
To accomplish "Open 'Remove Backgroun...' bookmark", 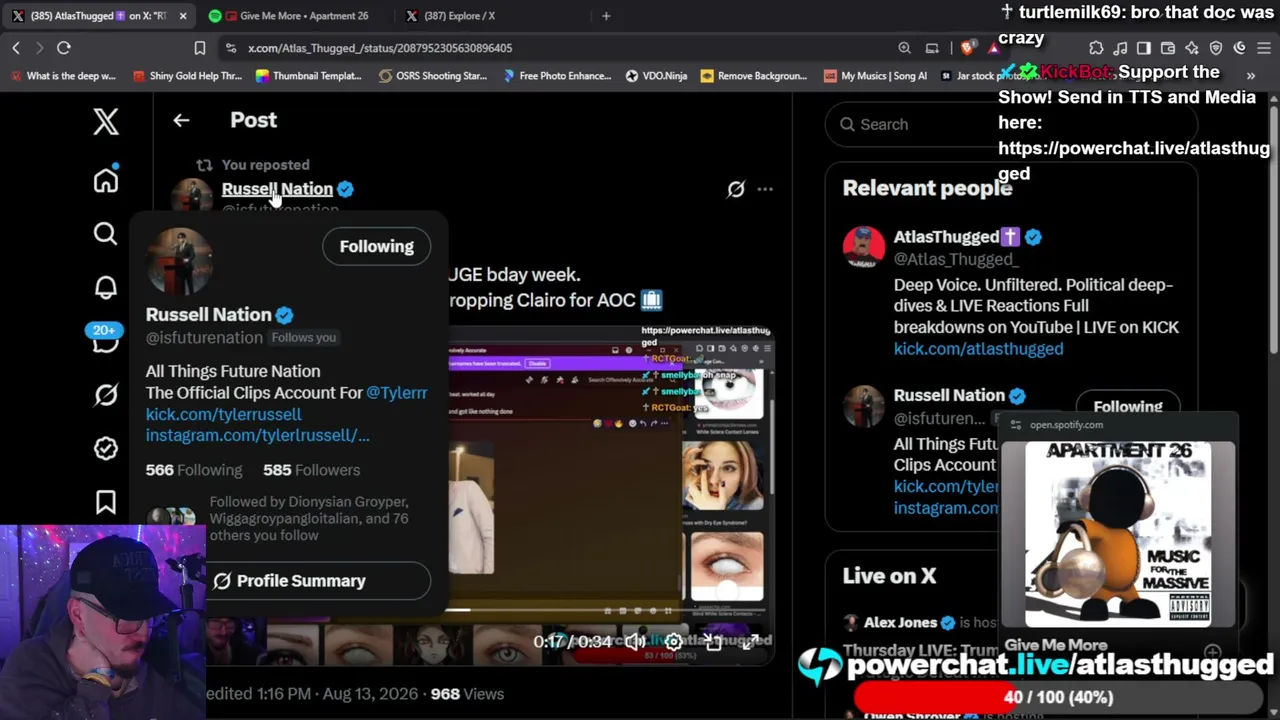I will coord(754,76).
